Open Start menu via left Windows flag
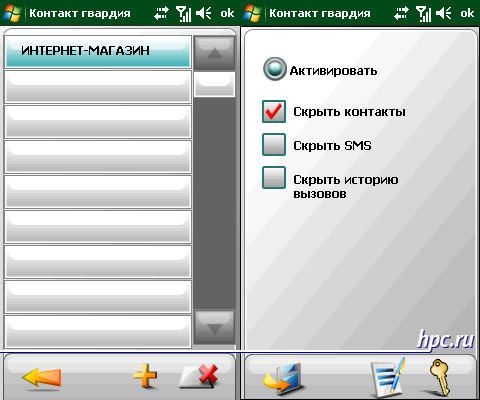The width and height of the screenshot is (480, 400). [11, 13]
